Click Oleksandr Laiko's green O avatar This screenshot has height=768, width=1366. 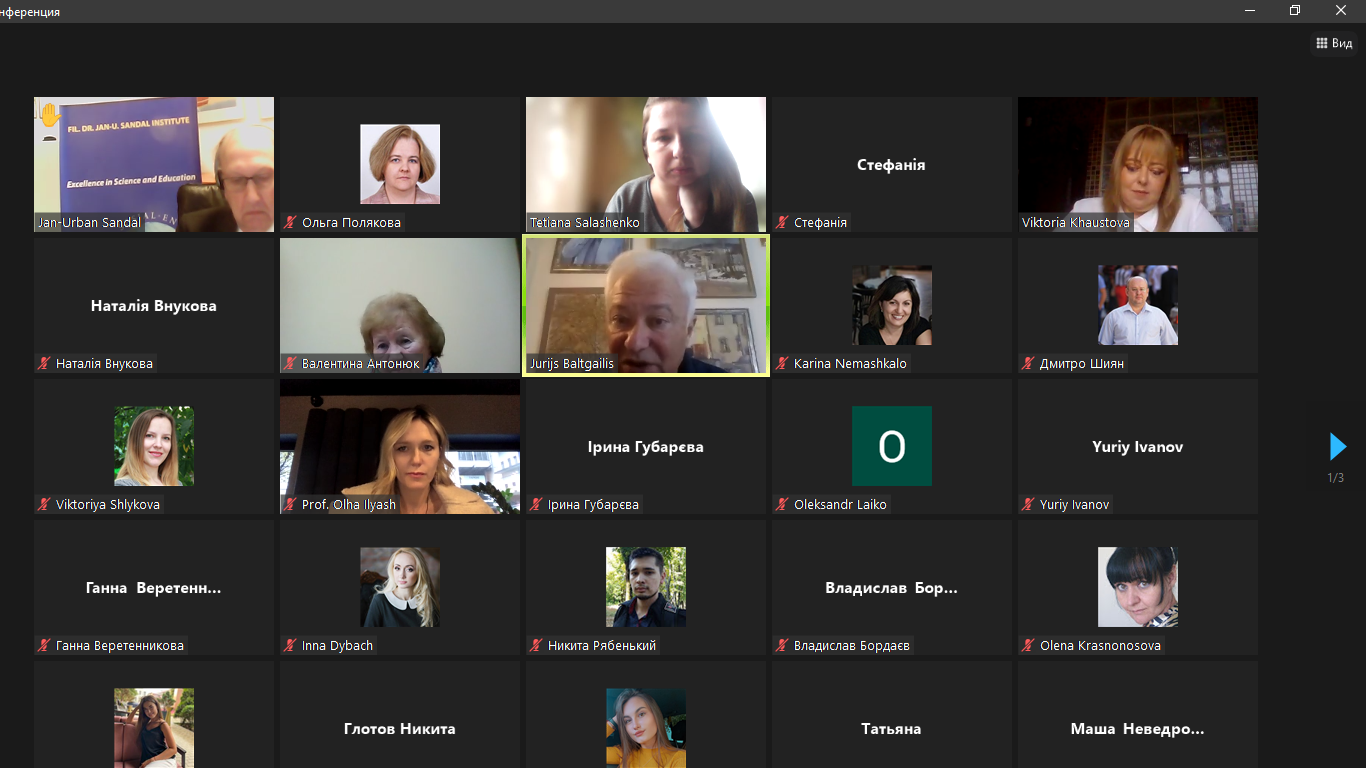[x=891, y=446]
